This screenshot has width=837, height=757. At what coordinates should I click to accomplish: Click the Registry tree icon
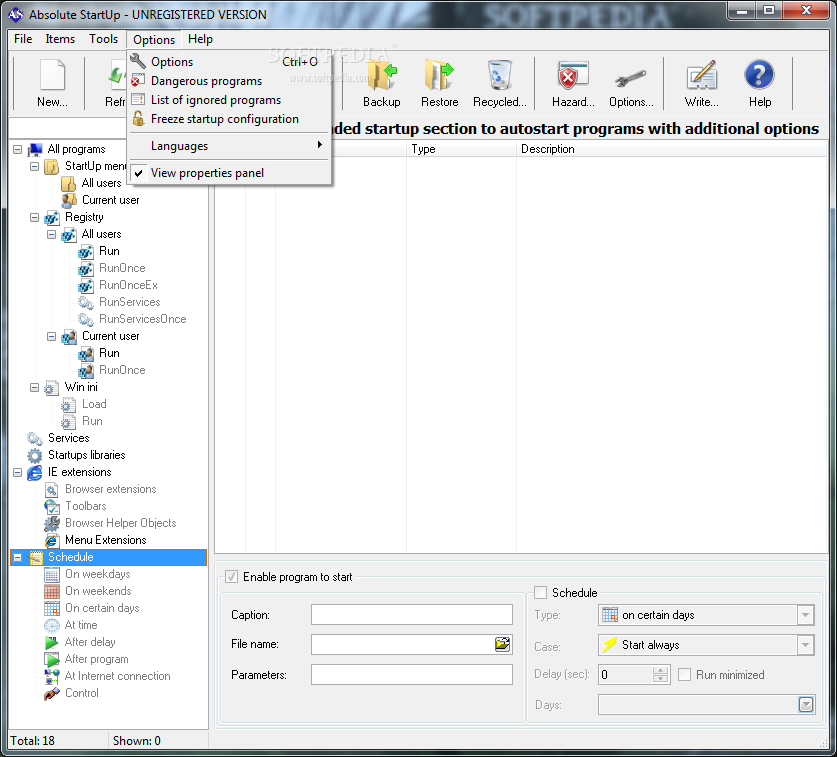52,217
